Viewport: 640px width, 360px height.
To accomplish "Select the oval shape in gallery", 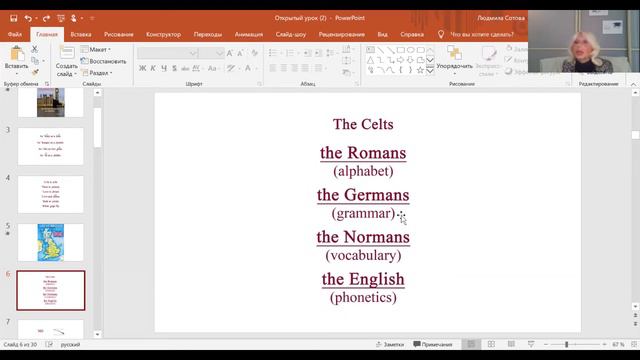I will (411, 50).
